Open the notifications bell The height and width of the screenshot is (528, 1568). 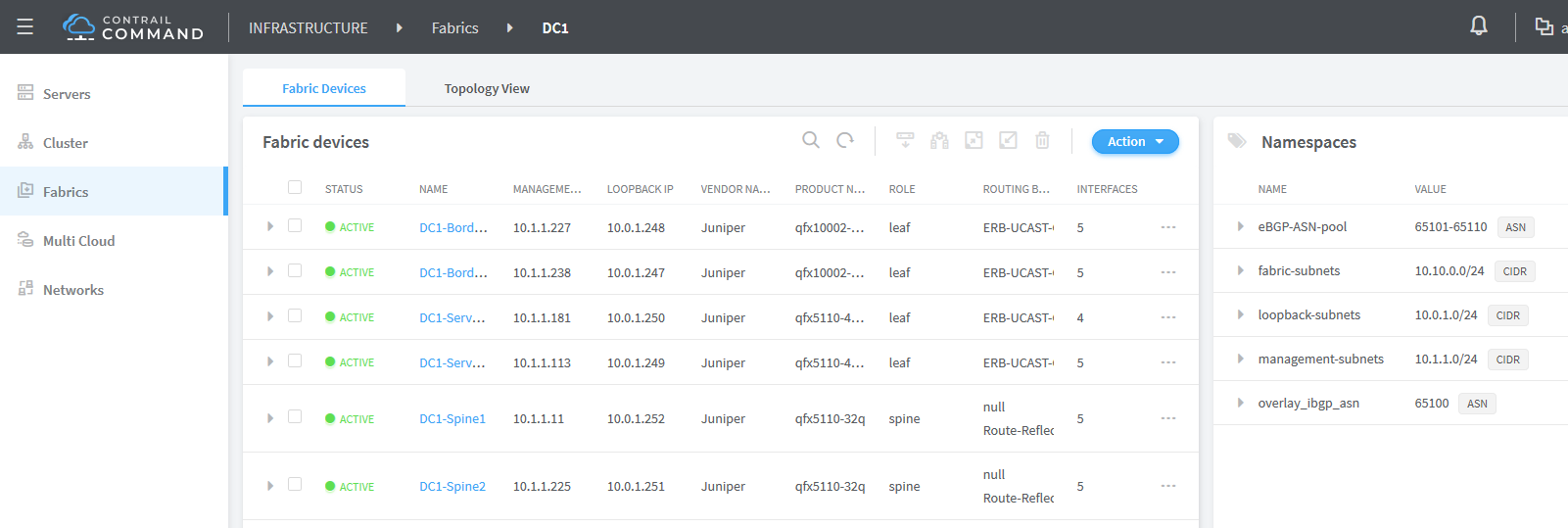pyautogui.click(x=1479, y=26)
